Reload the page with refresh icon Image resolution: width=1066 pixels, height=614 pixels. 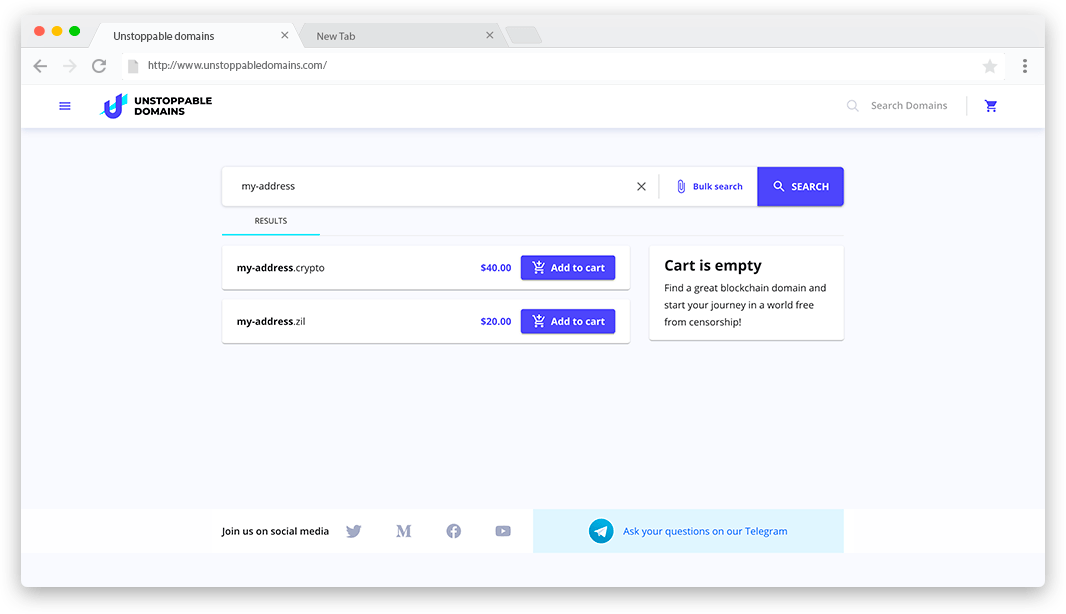click(x=99, y=66)
